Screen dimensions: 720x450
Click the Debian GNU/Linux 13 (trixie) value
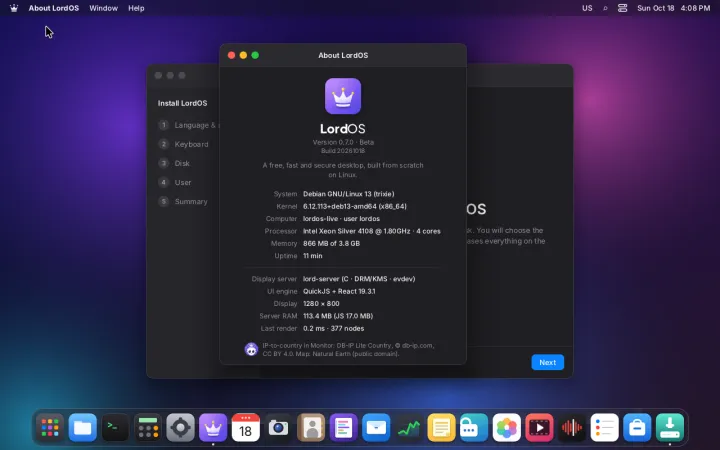click(349, 194)
